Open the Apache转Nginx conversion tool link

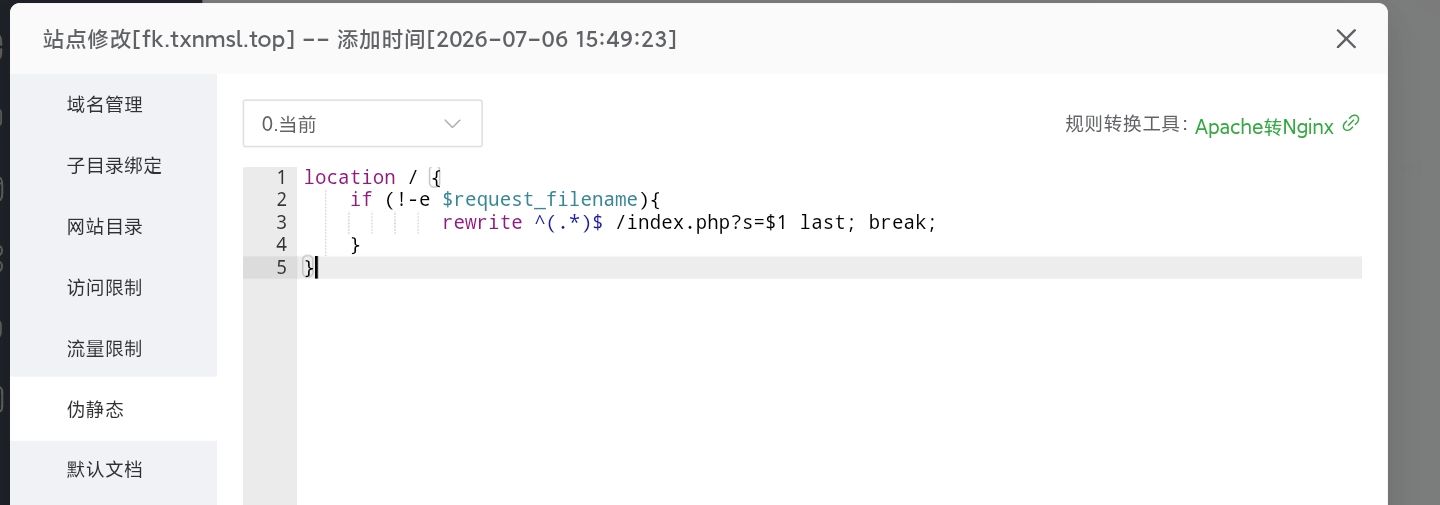[x=1264, y=126]
